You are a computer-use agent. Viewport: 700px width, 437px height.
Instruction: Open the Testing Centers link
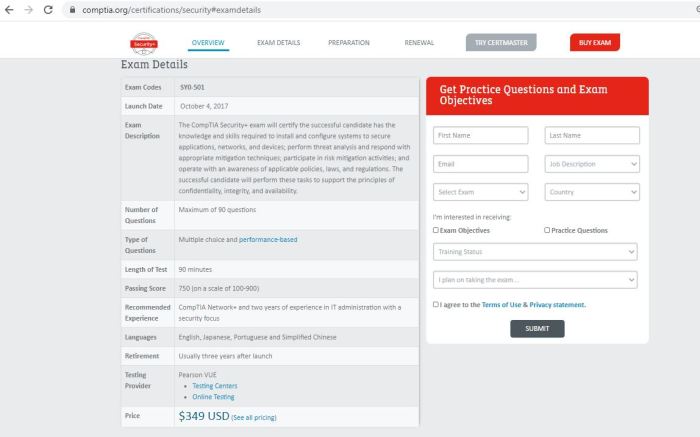click(x=217, y=386)
